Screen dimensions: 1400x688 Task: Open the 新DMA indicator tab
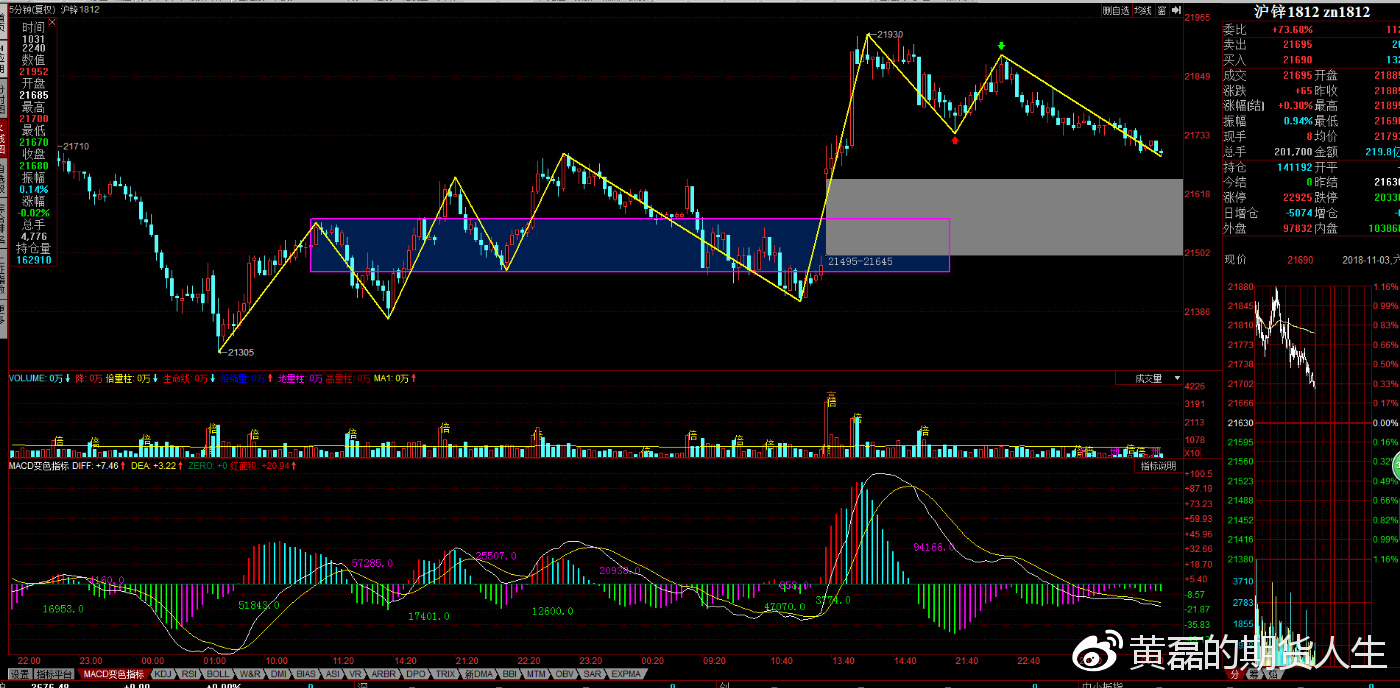[x=480, y=674]
